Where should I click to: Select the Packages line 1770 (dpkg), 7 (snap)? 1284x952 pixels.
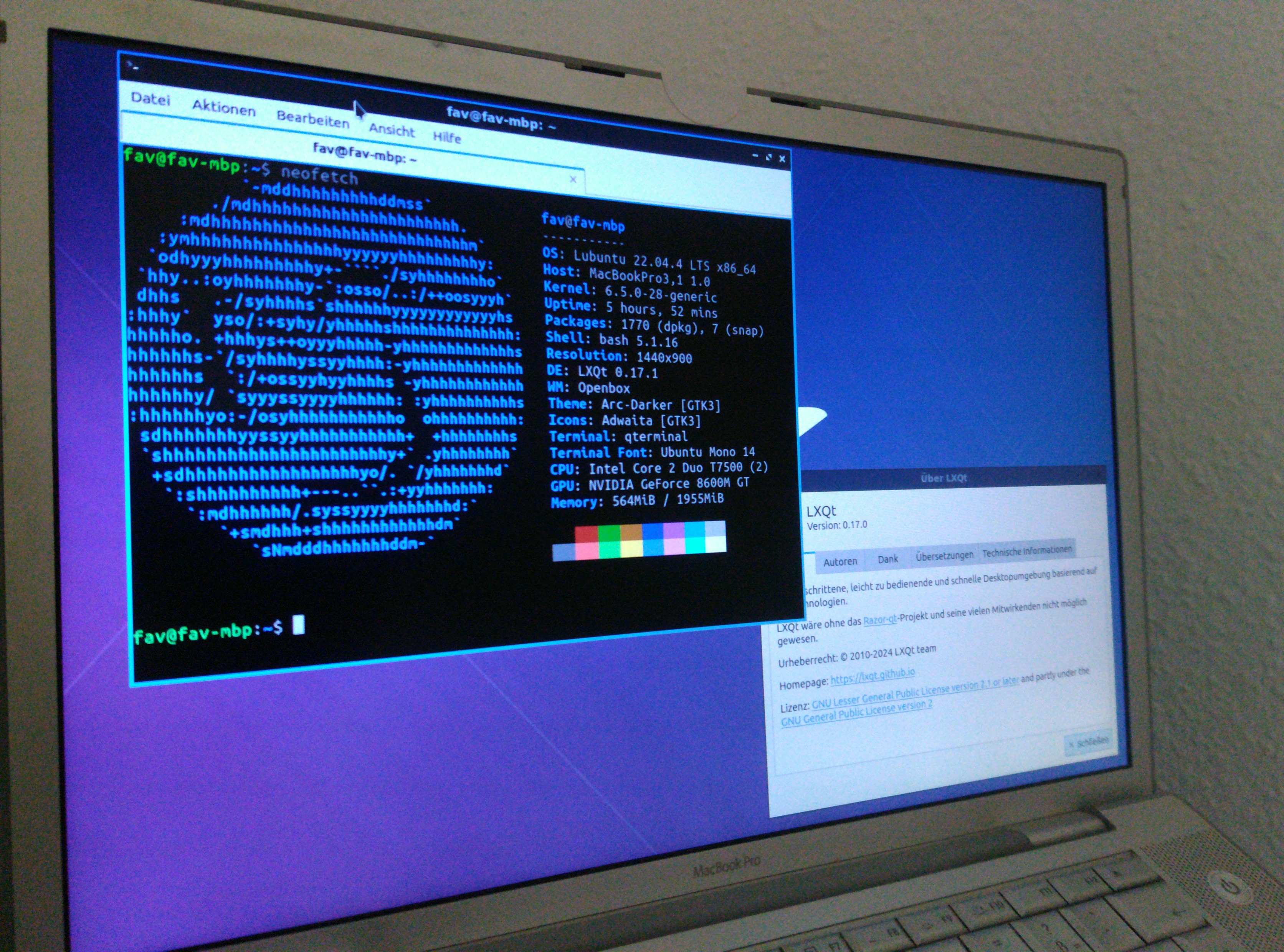[654, 326]
